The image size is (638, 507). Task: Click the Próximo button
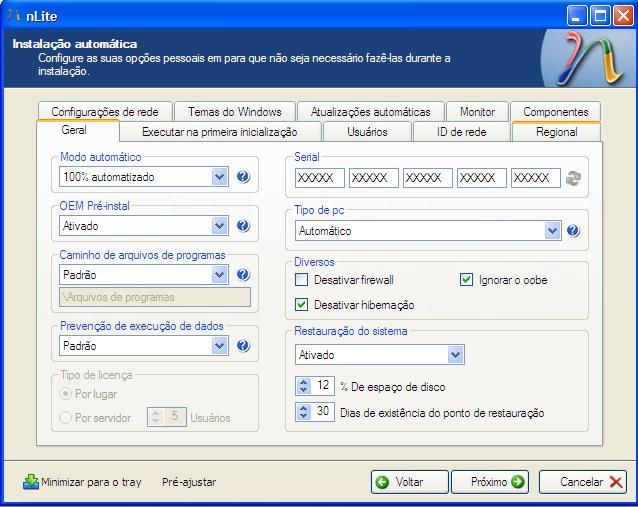click(x=490, y=482)
